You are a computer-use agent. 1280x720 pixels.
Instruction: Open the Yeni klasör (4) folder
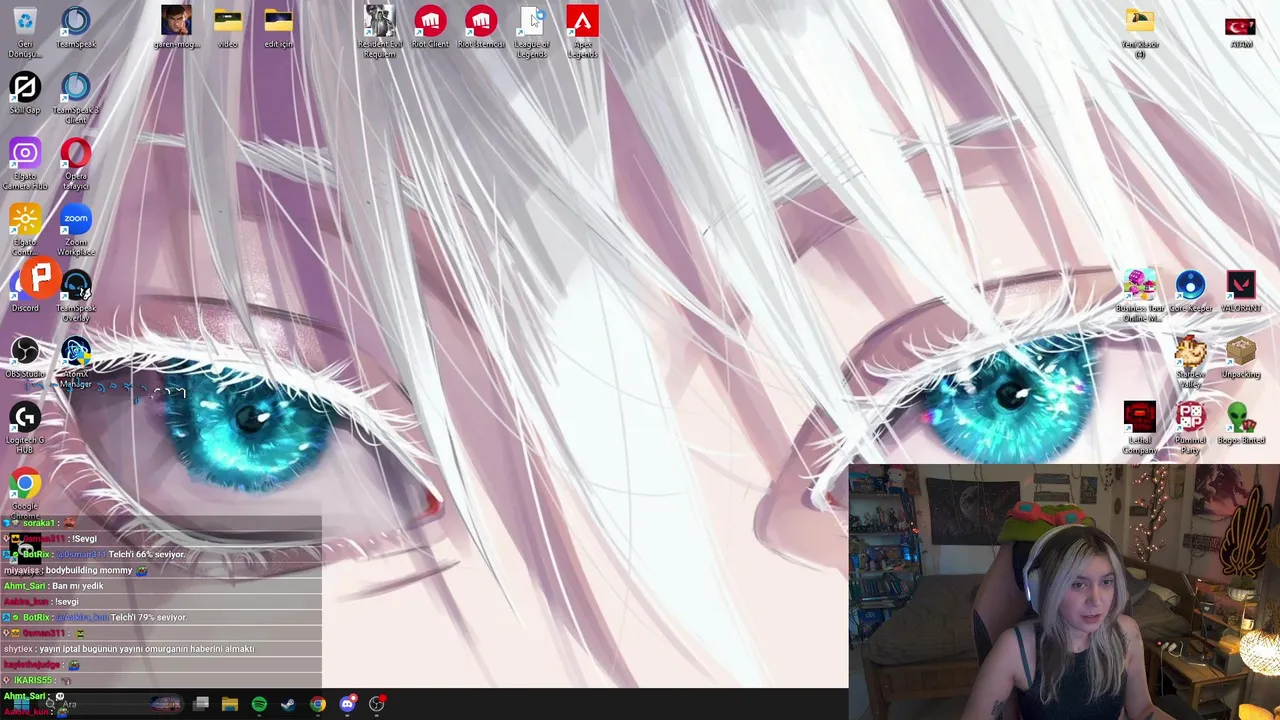1140,32
